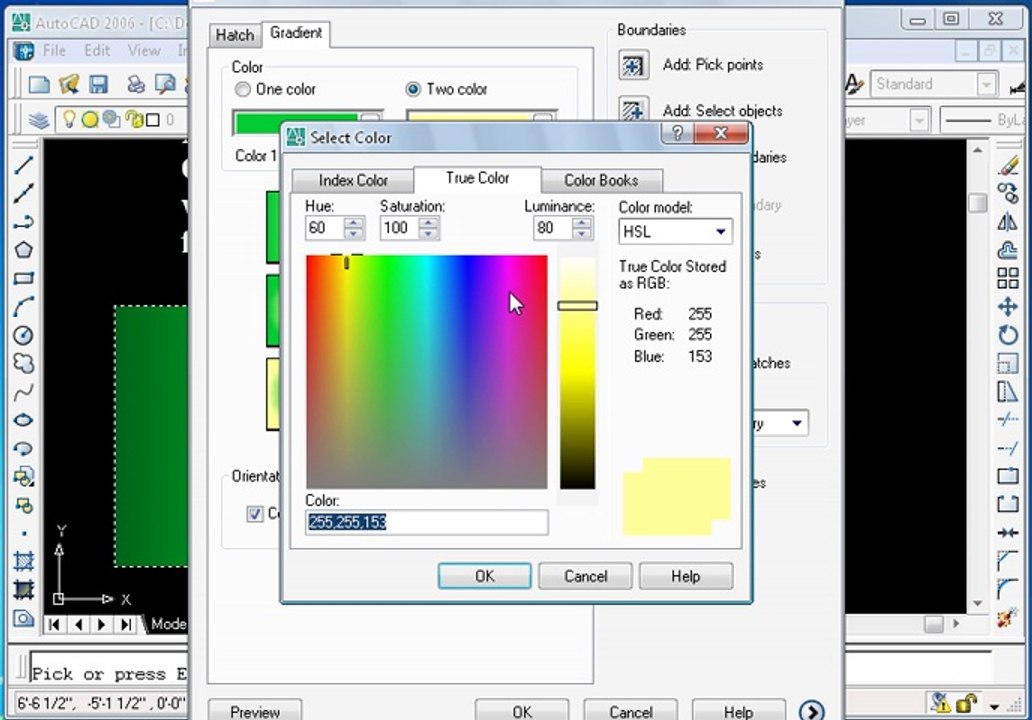Screen dimensions: 1032x720
Task: Select the Ellipse Arc tool
Action: pos(24,449)
